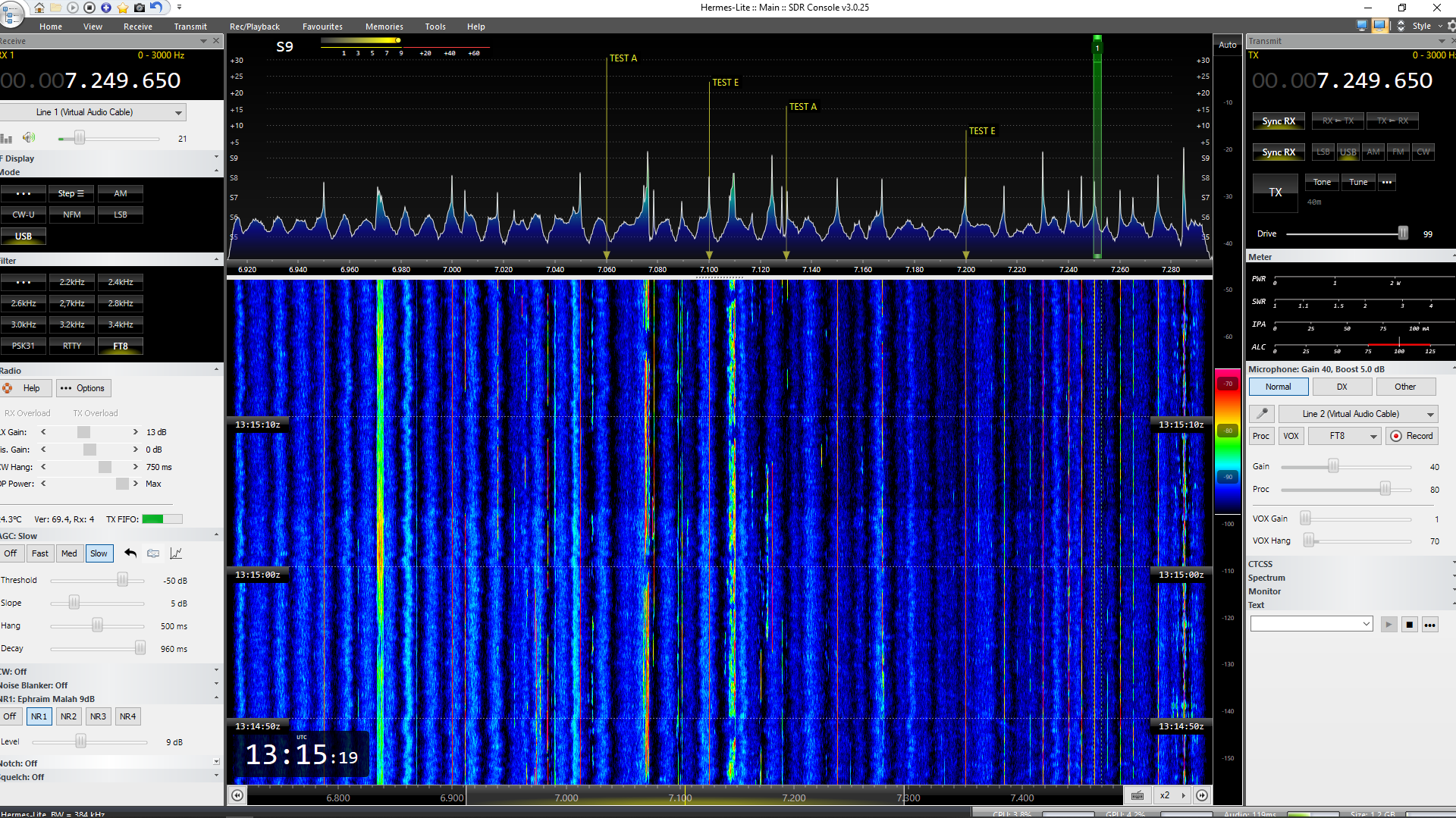The image size is (1456, 818).
Task: Open the Favourites menu tab
Action: pyautogui.click(x=322, y=27)
